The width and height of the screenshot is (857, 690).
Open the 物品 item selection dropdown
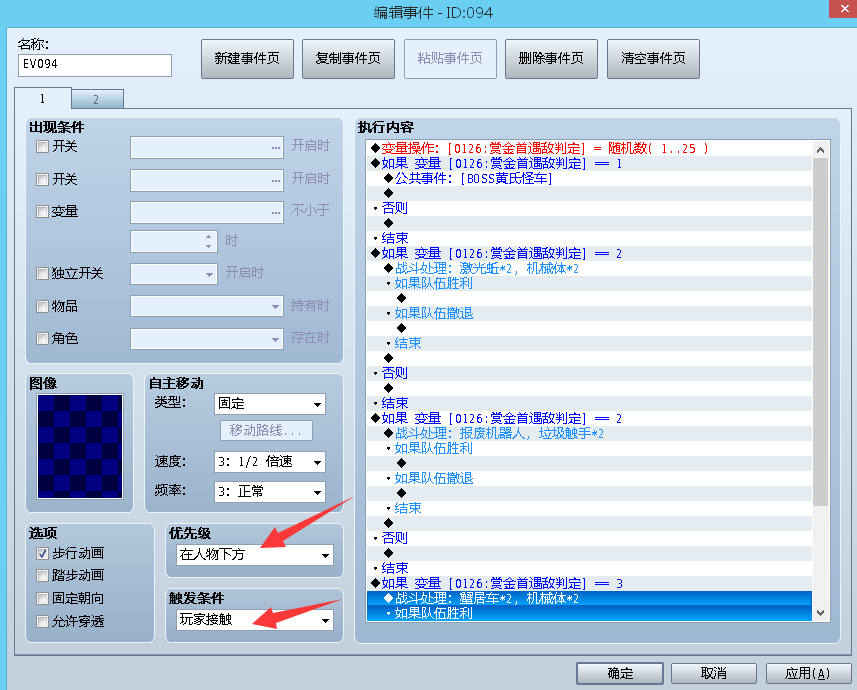(x=207, y=306)
